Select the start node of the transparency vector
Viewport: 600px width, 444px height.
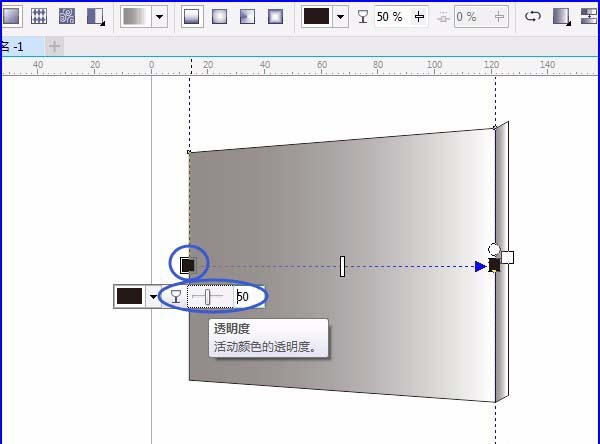click(188, 265)
